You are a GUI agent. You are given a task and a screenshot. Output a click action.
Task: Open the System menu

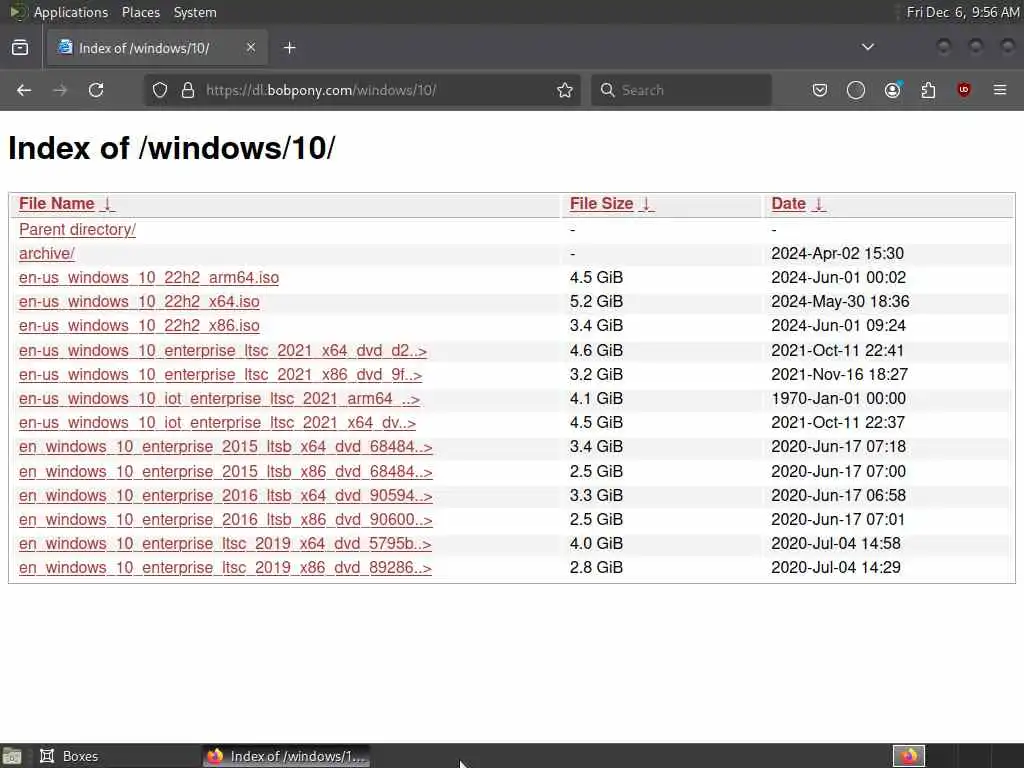pyautogui.click(x=195, y=12)
